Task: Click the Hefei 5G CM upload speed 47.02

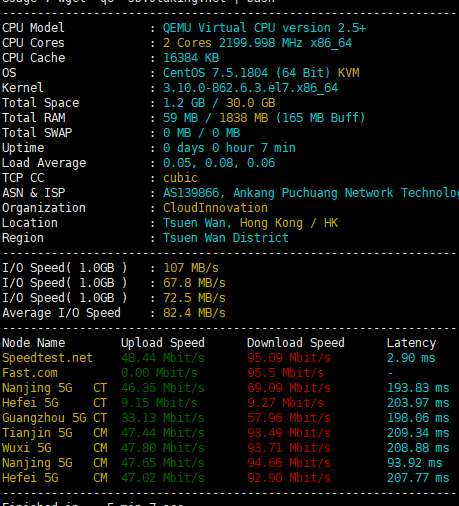Action: (x=163, y=478)
